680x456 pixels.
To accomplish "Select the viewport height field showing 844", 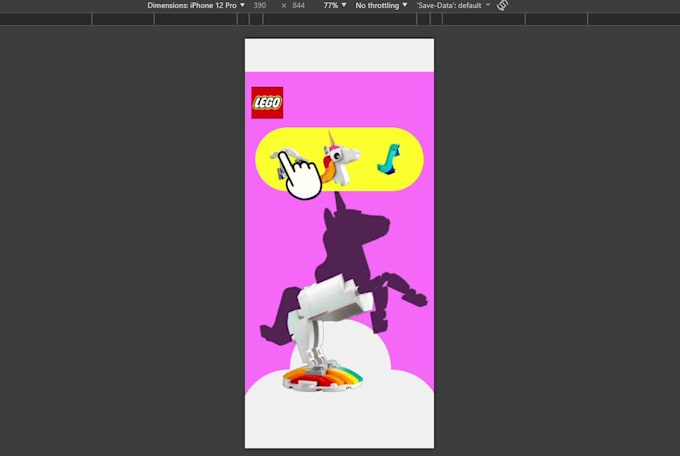I will point(298,6).
